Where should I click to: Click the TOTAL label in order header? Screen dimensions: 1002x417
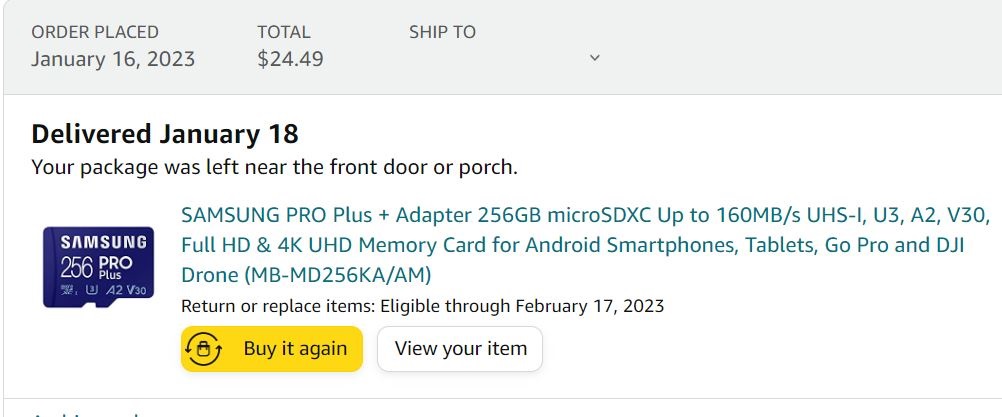(x=283, y=32)
